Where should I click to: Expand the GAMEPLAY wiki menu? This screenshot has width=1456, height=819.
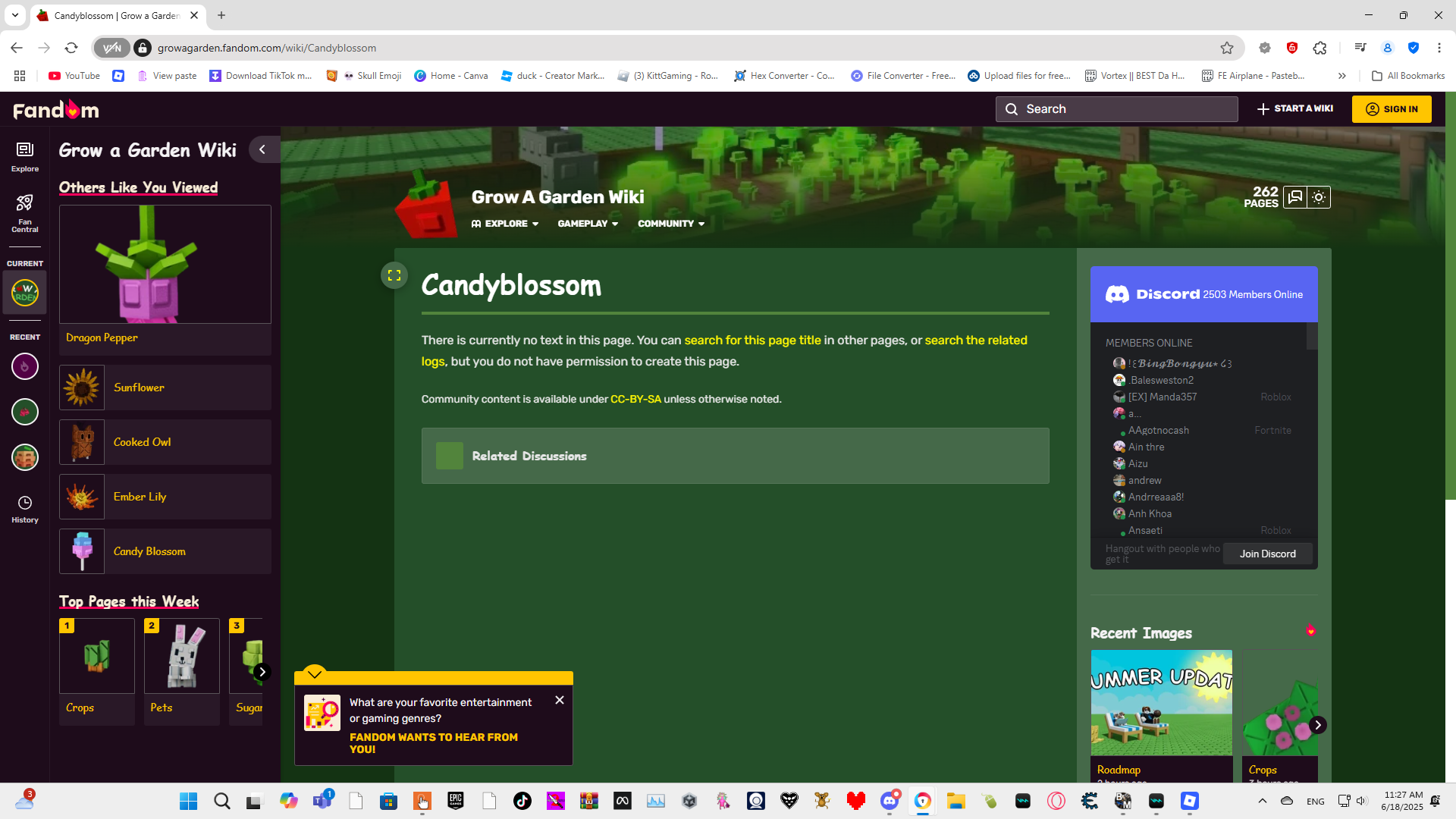pos(588,224)
